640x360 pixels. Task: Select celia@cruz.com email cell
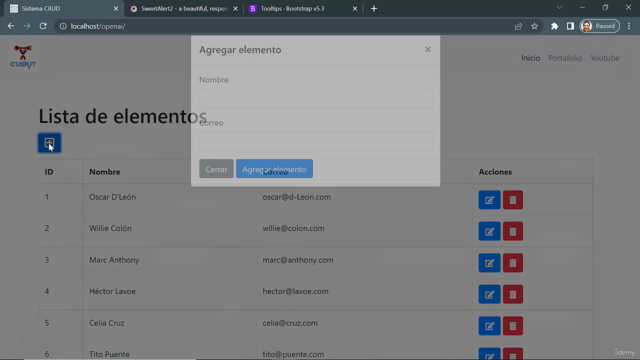(x=290, y=322)
